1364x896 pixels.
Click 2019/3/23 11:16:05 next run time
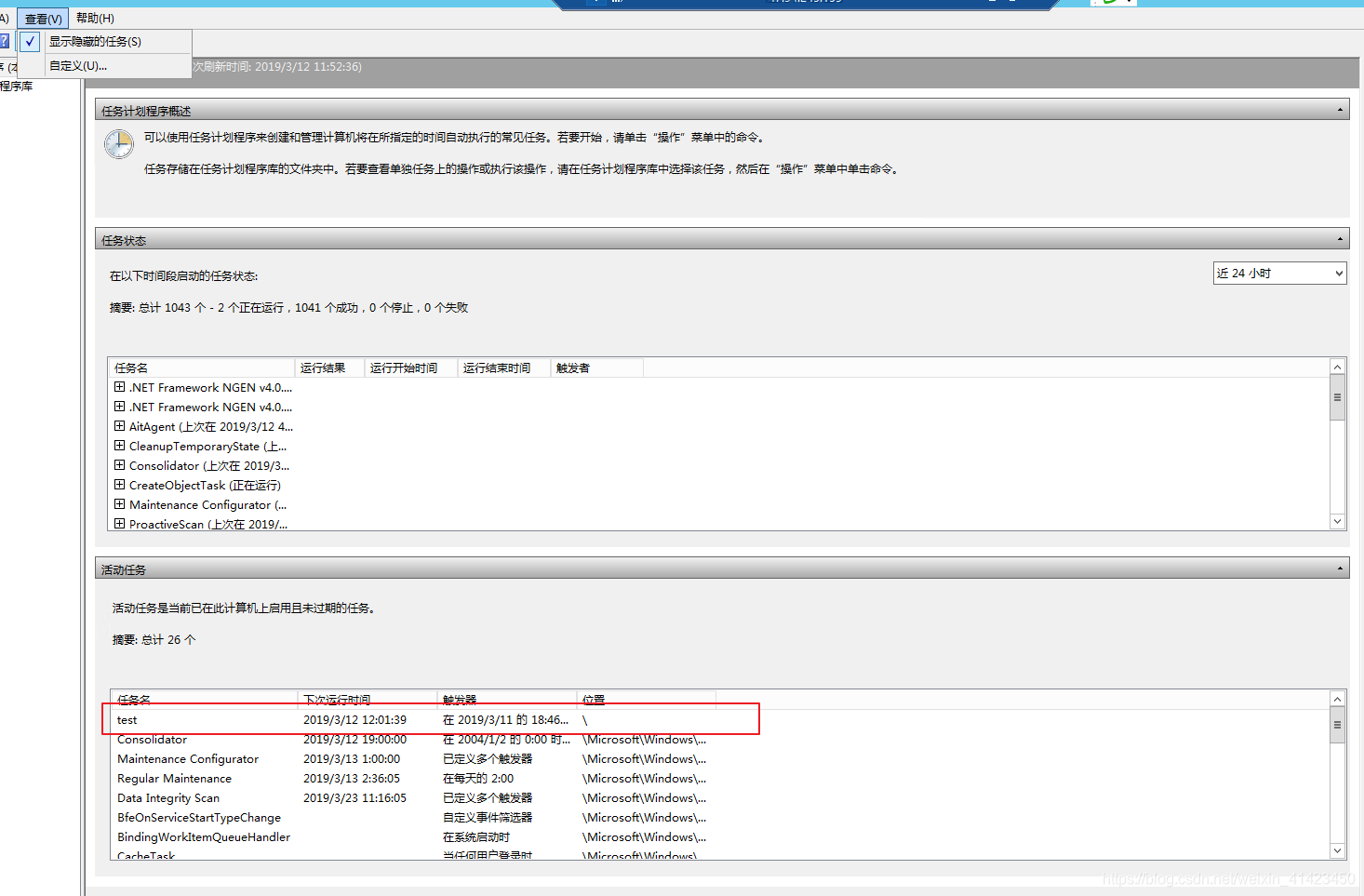click(354, 798)
